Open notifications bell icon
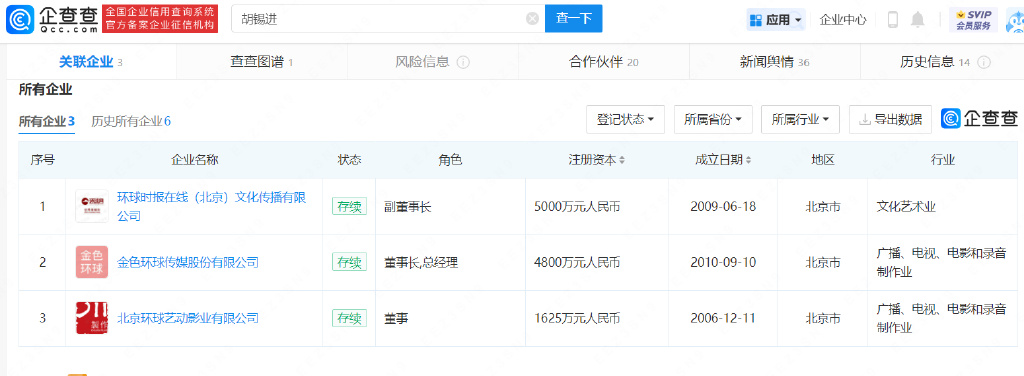This screenshot has height=376, width=1024. (918, 20)
